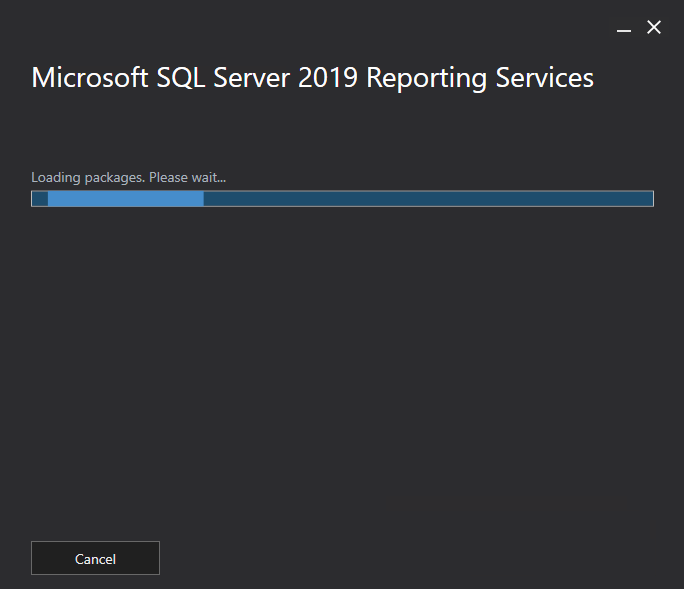Click the unfilled dark portion of progress bar
Viewport: 684px width, 589px height.
pos(428,199)
